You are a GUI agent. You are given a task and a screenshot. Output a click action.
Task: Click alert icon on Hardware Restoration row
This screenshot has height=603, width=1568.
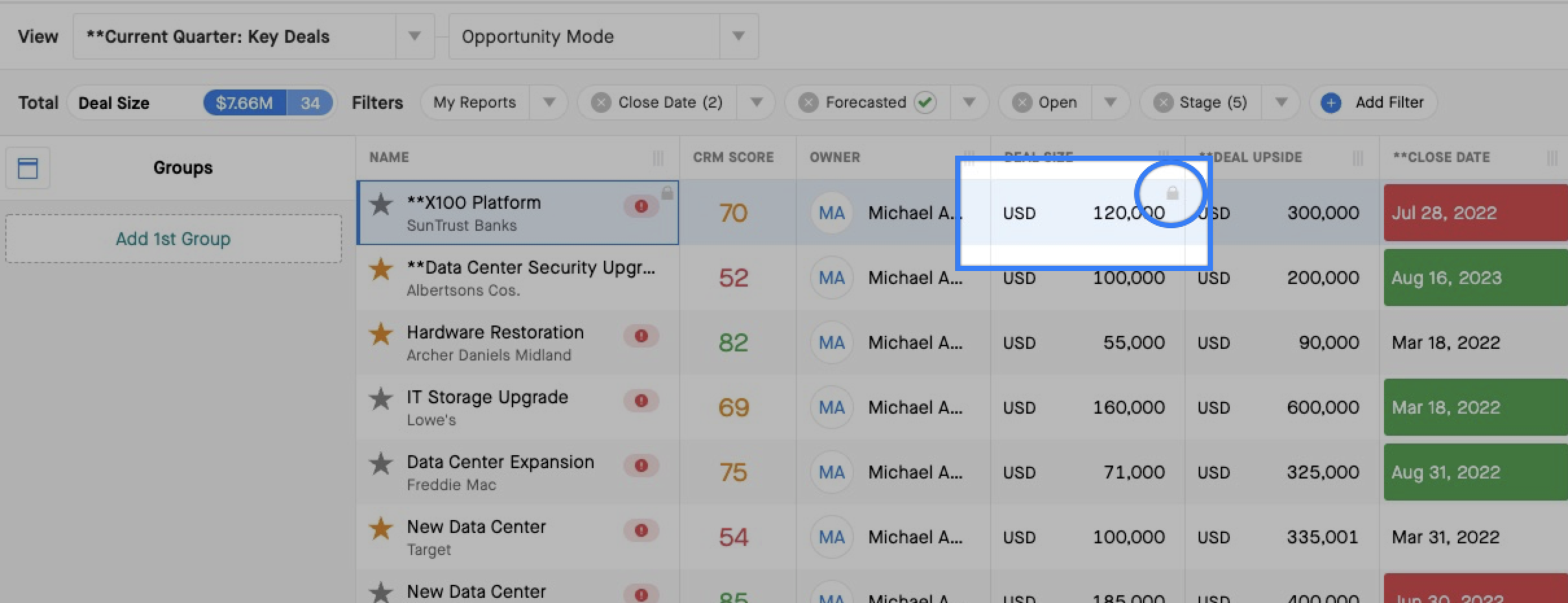tap(641, 336)
